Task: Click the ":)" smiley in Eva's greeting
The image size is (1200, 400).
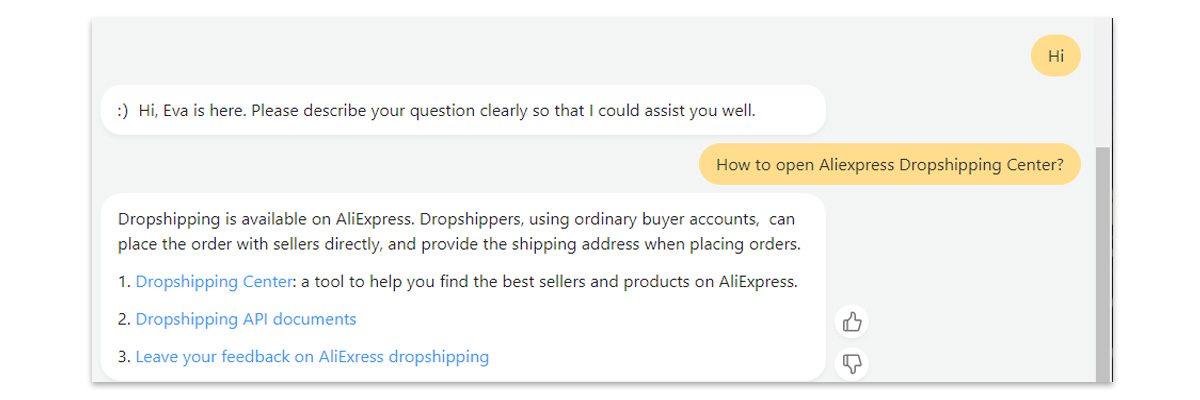Action: point(124,110)
